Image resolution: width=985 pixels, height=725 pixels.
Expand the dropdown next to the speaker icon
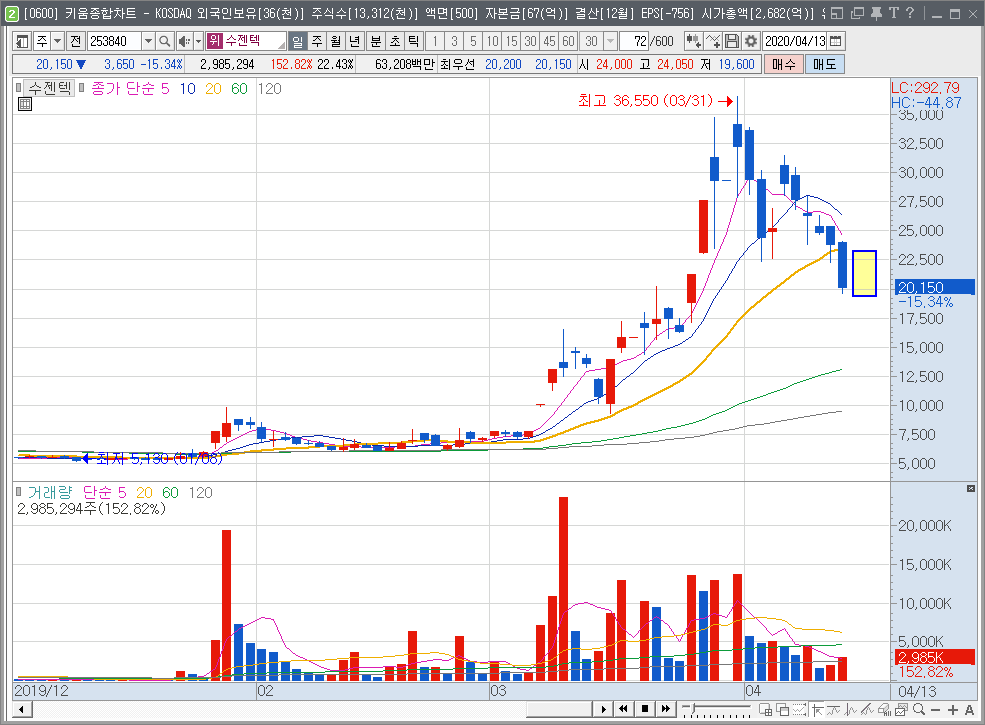[198, 41]
